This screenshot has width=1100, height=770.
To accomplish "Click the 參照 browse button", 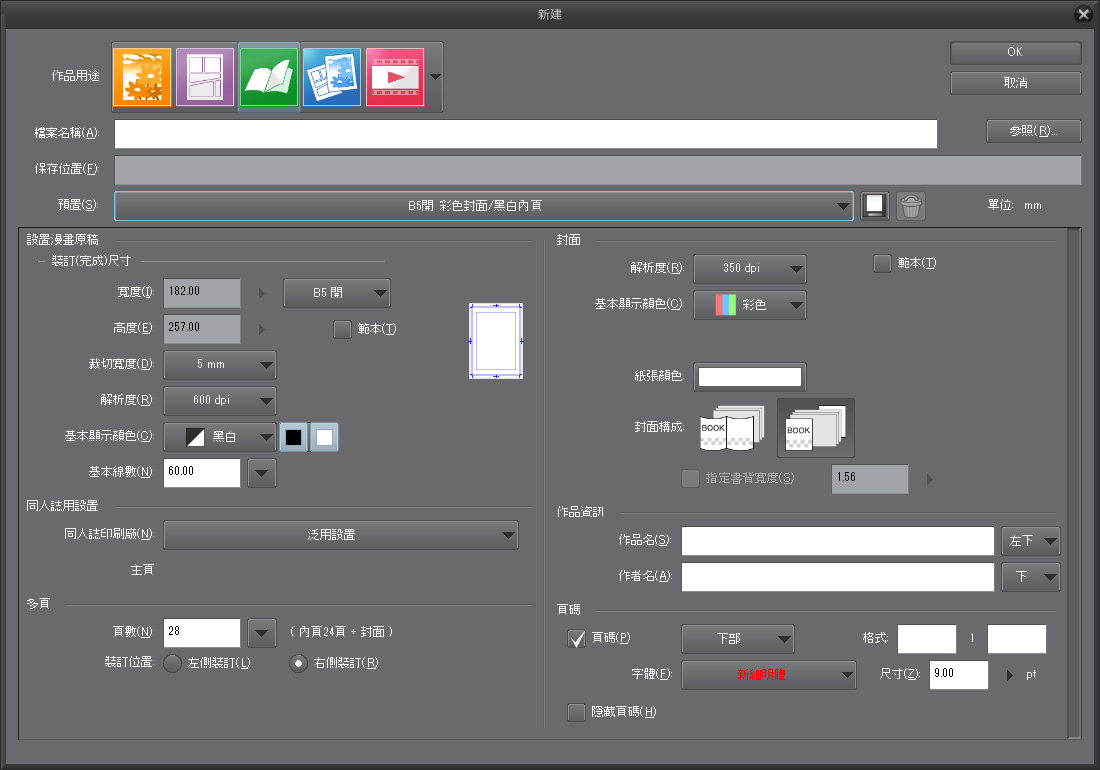I will [x=1033, y=131].
